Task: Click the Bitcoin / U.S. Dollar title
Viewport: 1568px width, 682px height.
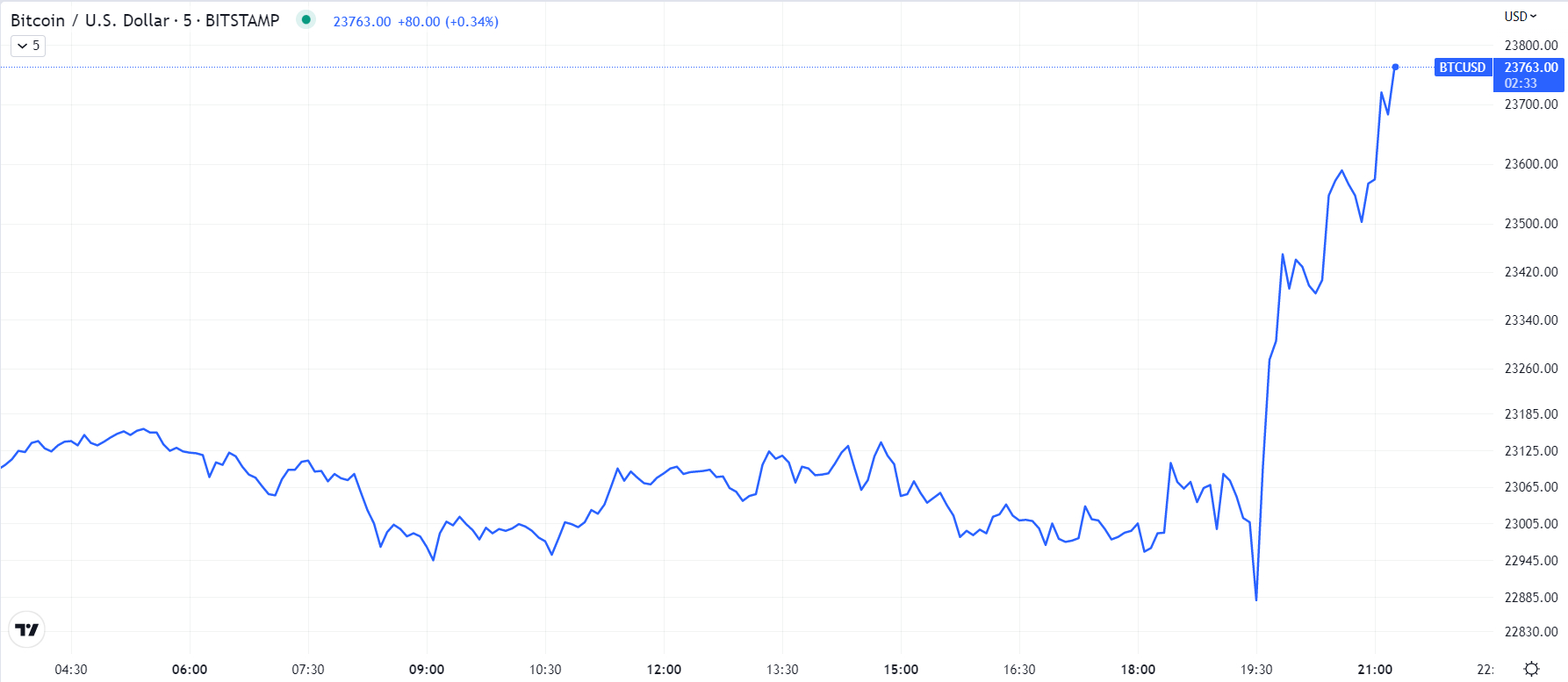Action: 90,20
